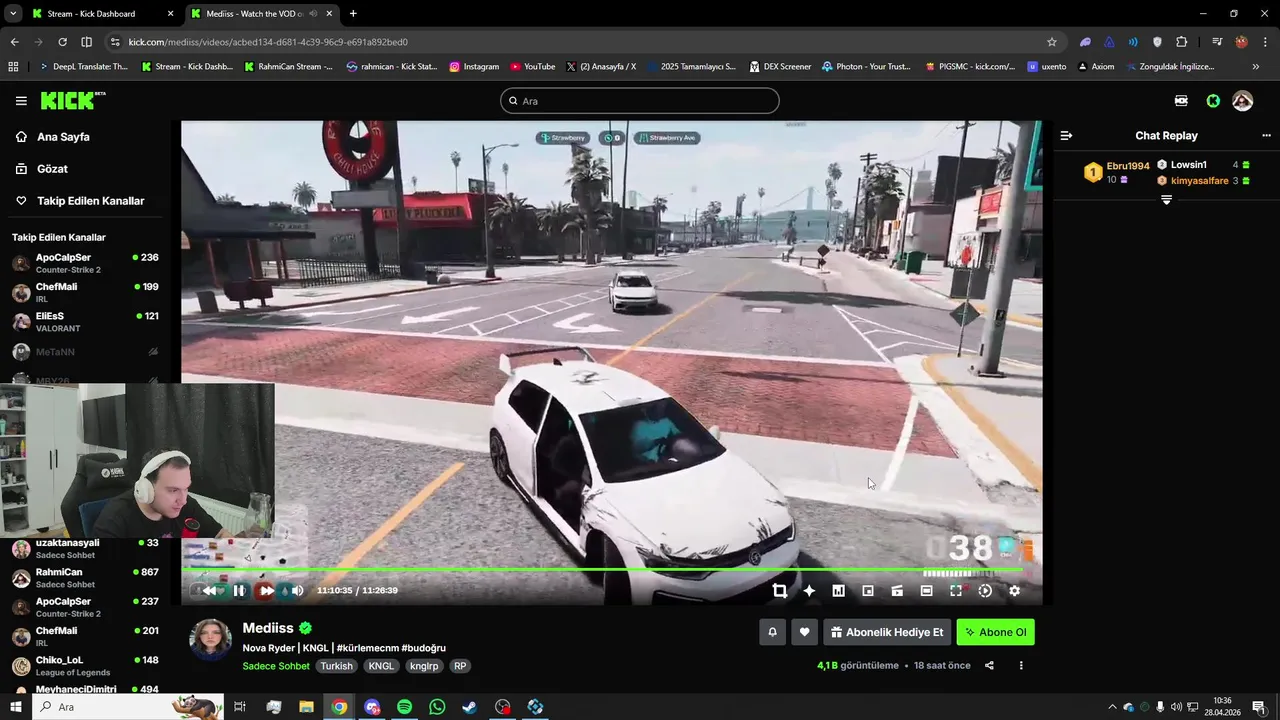Open uzaktanasyali channel in sidebar
The height and width of the screenshot is (720, 1280).
click(x=85, y=548)
